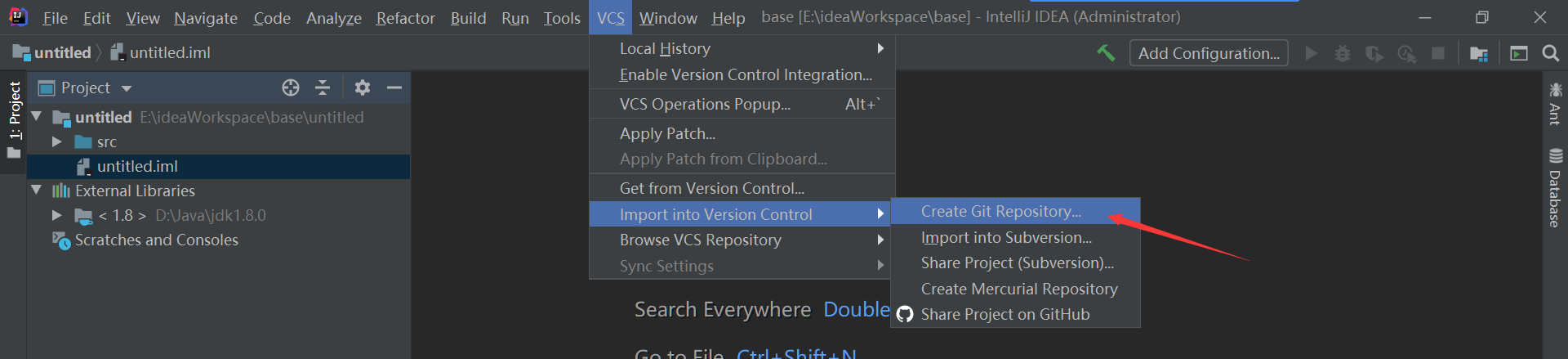Click the locate/select opened file icon

pos(291,88)
